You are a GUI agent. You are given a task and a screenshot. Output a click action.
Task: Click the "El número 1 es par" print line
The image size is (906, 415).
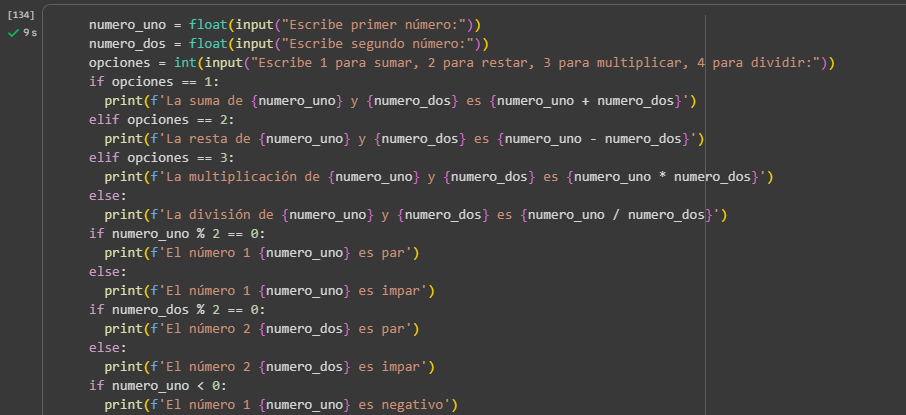coord(261,252)
